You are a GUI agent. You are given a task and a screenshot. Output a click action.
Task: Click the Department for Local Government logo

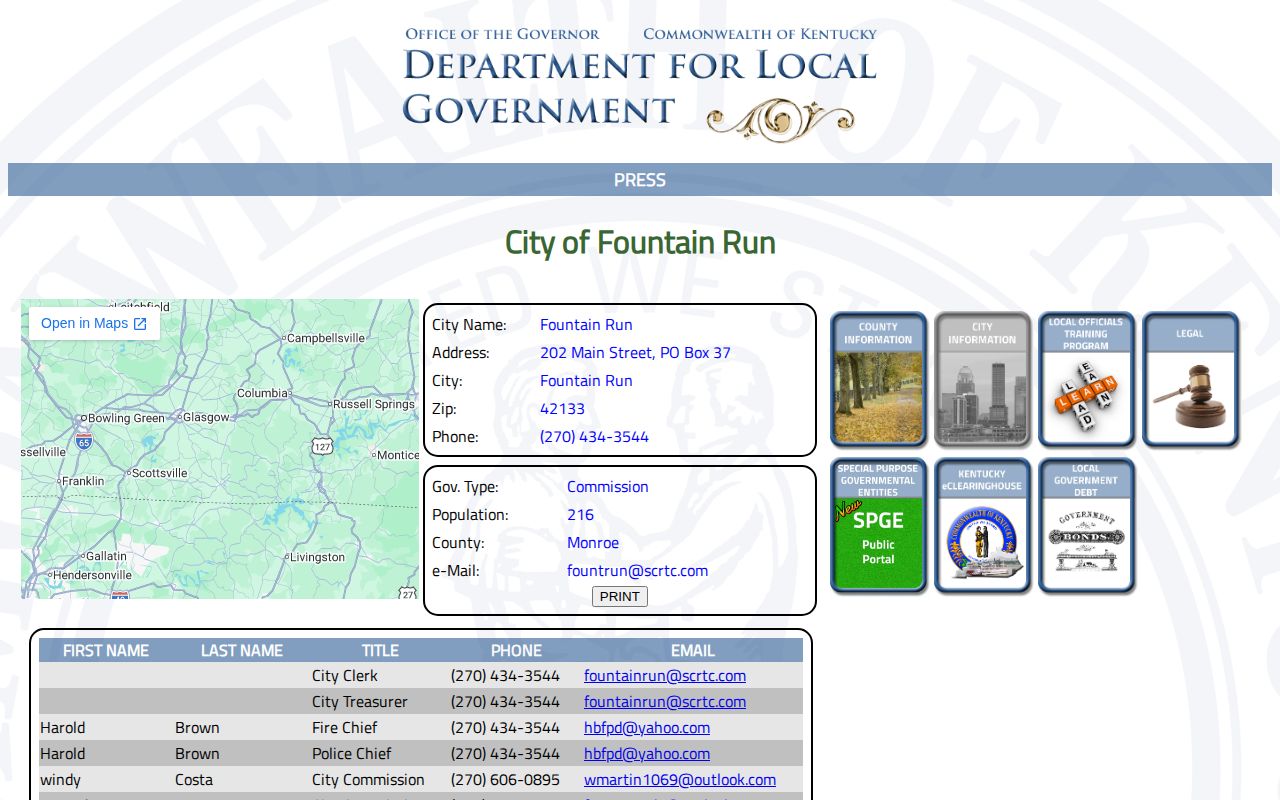coord(640,84)
